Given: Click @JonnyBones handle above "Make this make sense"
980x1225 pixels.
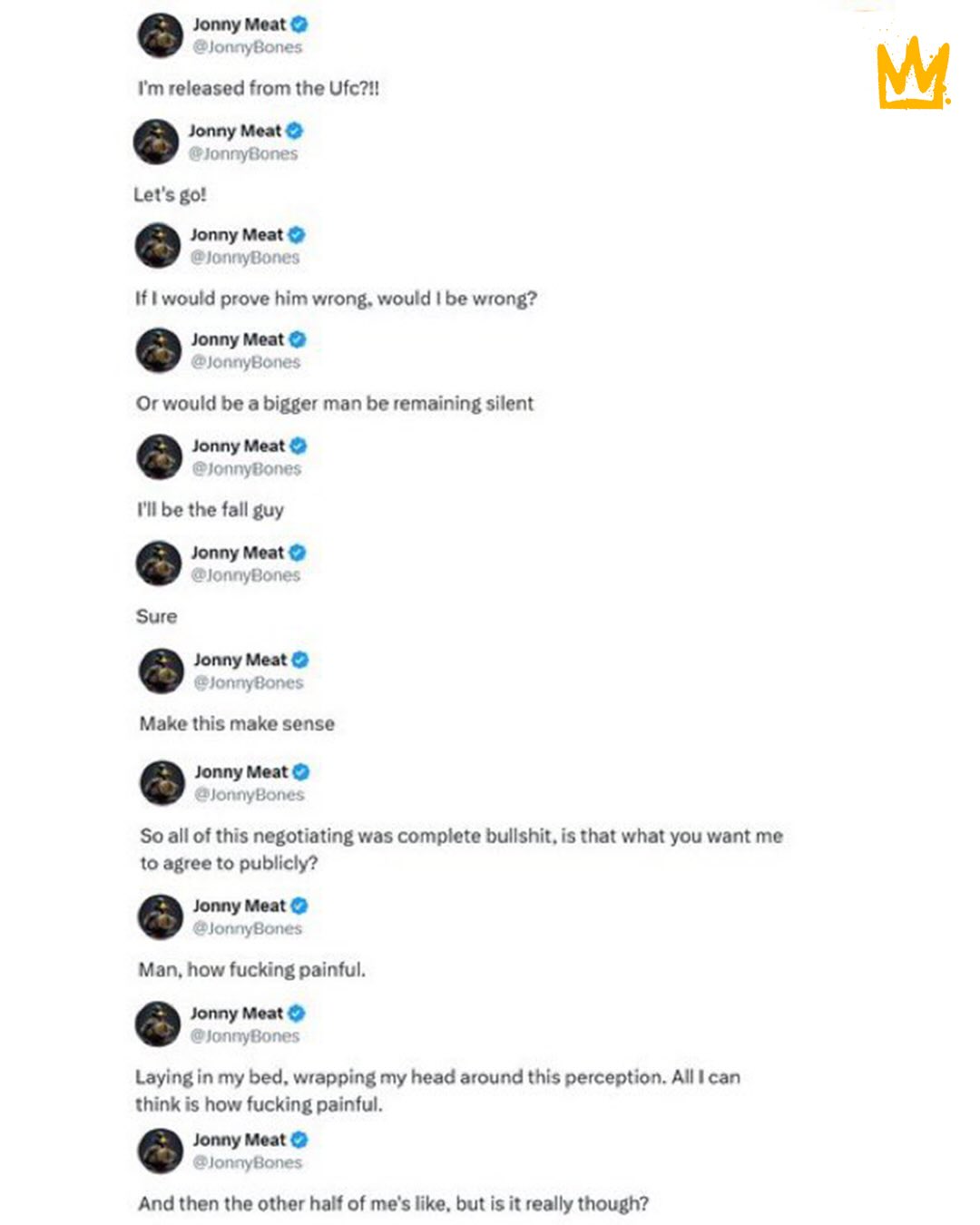Looking at the screenshot, I should (x=248, y=682).
